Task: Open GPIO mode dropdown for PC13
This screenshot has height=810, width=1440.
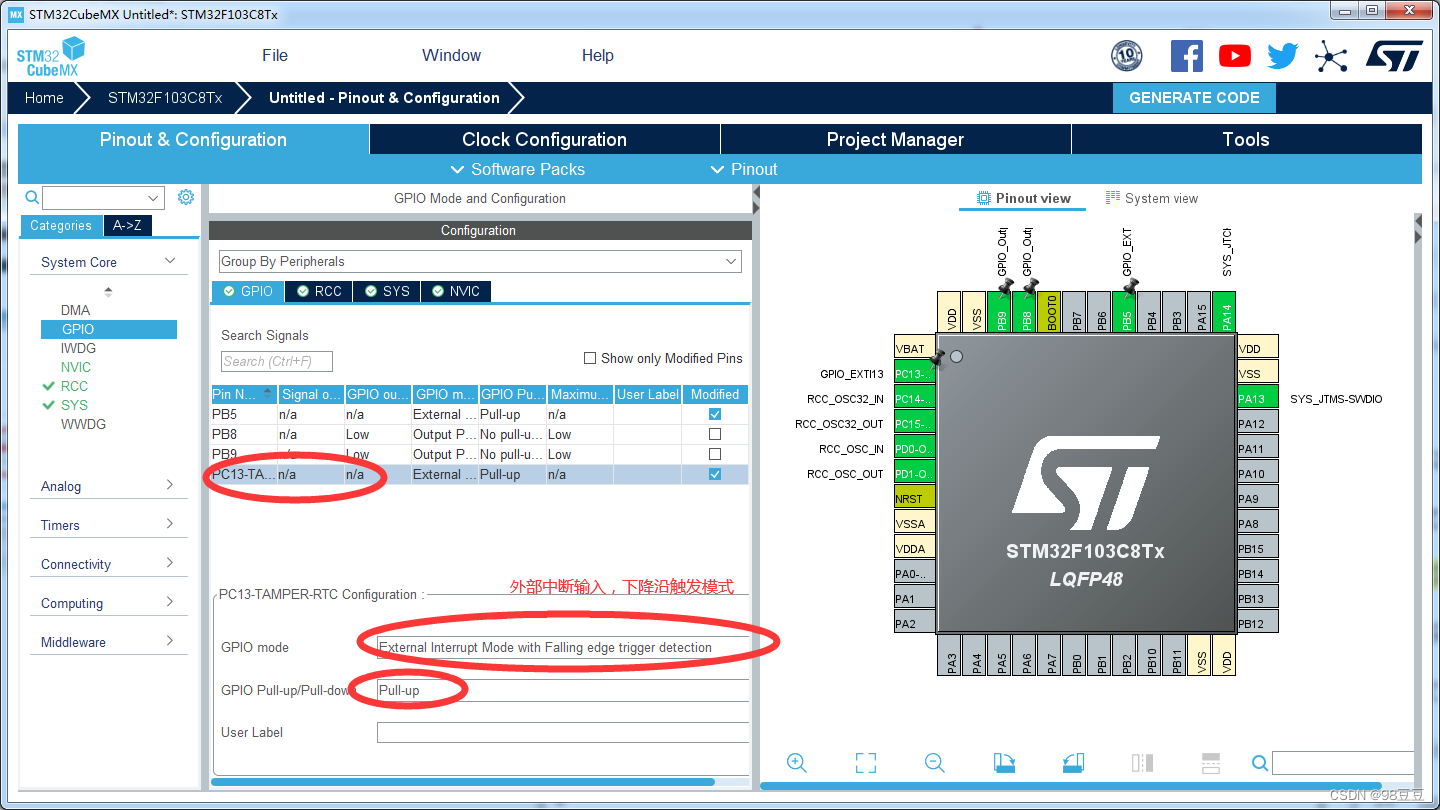Action: point(563,647)
